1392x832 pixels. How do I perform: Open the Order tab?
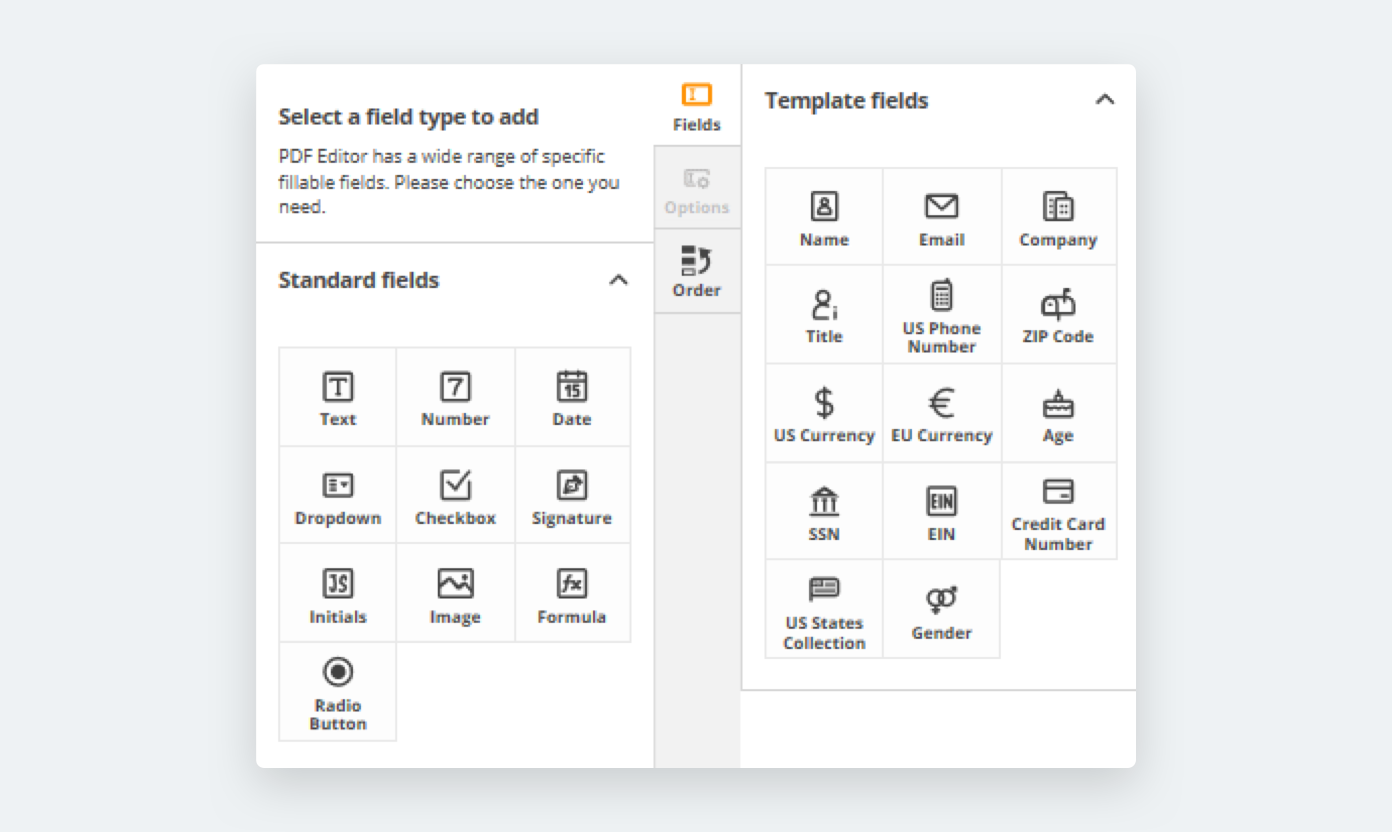(697, 272)
